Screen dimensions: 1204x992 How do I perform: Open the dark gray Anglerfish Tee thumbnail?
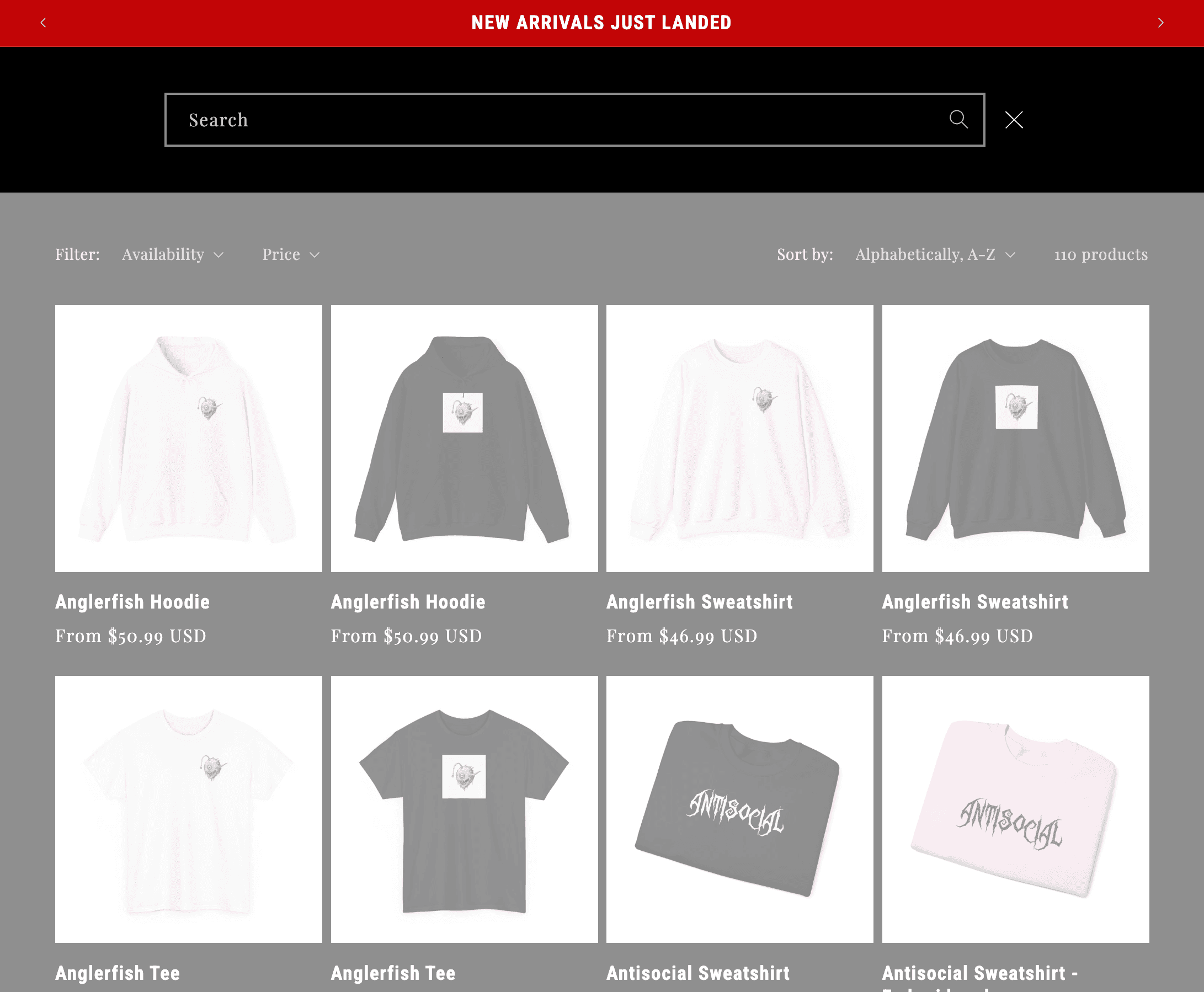tap(464, 809)
